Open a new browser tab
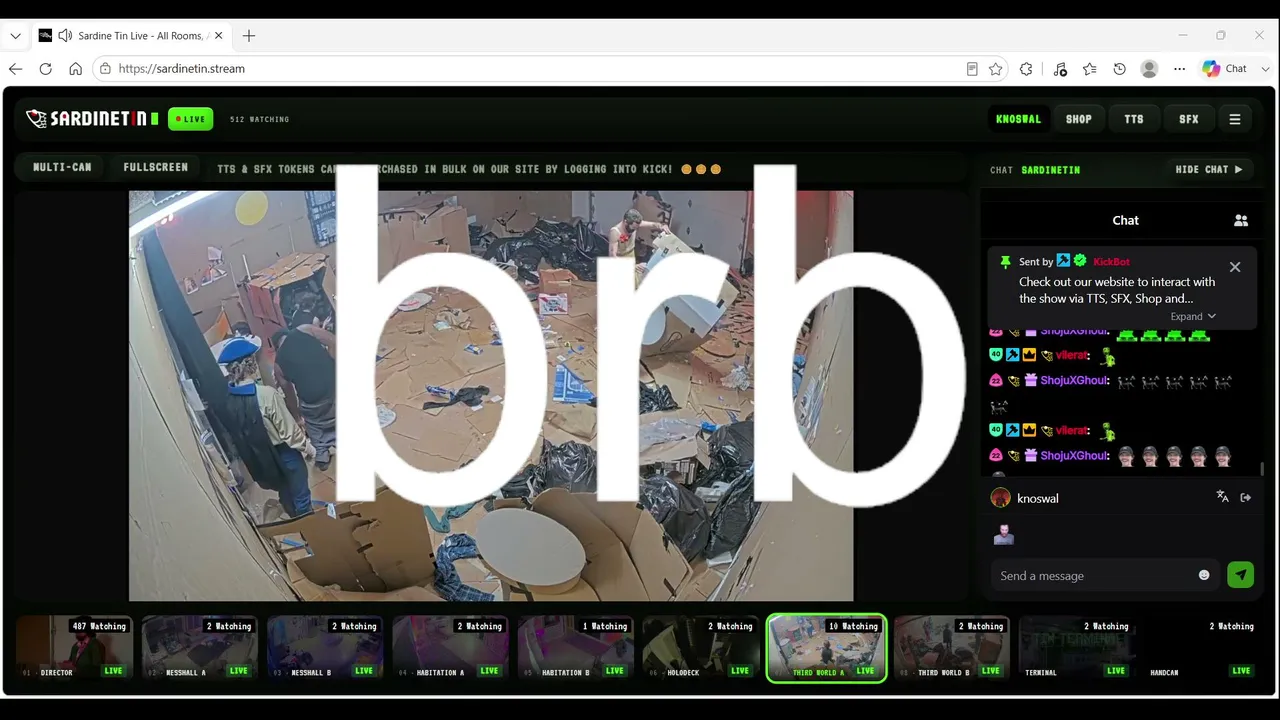The width and height of the screenshot is (1280, 720). coord(249,36)
